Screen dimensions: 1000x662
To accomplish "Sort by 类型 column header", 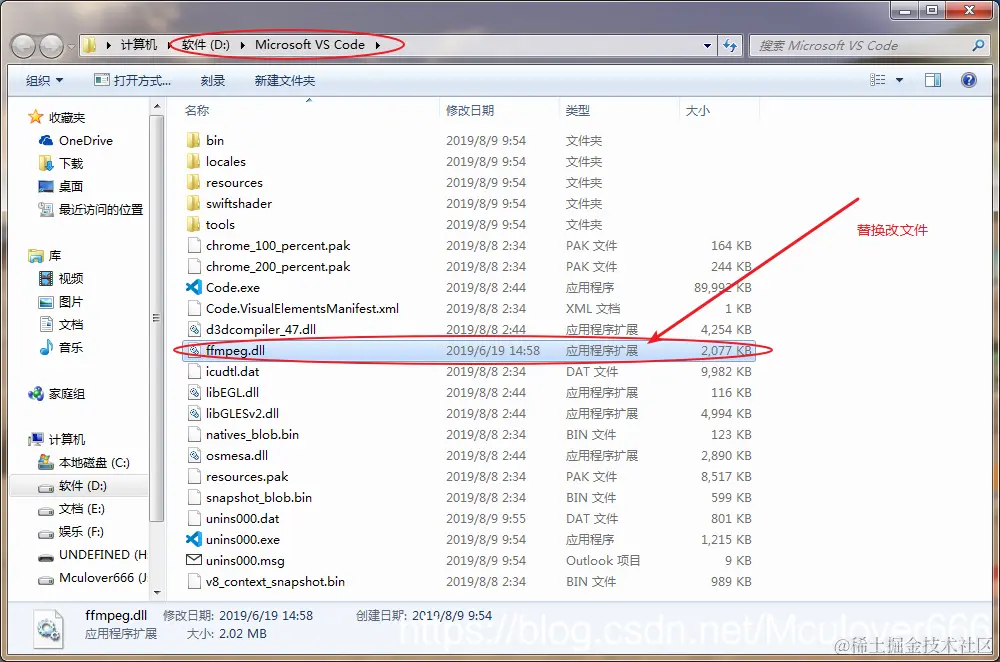I will 578,110.
